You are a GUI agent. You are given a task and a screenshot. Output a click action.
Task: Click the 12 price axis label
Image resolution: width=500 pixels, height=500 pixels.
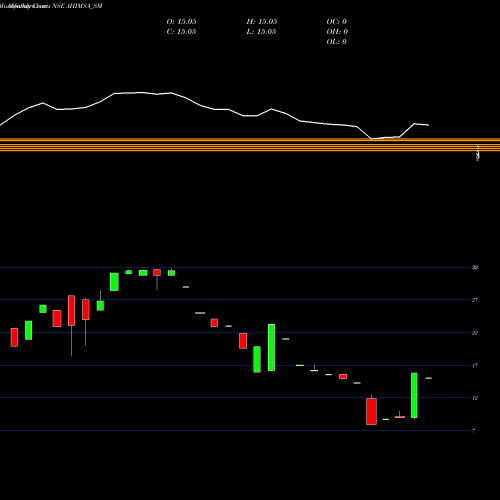coord(475,398)
